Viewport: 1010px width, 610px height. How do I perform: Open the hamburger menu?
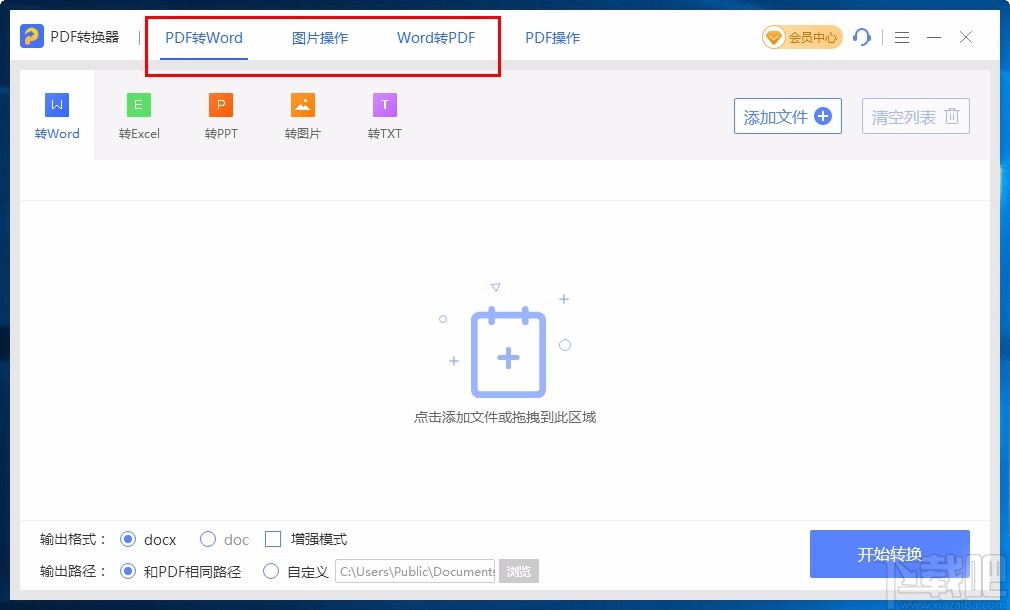click(901, 37)
